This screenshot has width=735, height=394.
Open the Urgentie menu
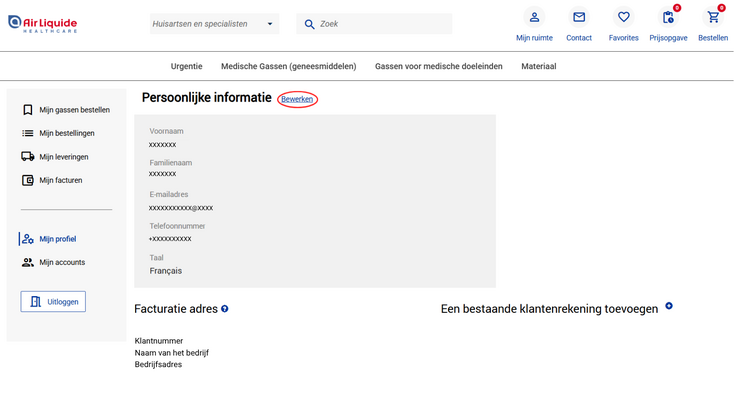point(187,67)
